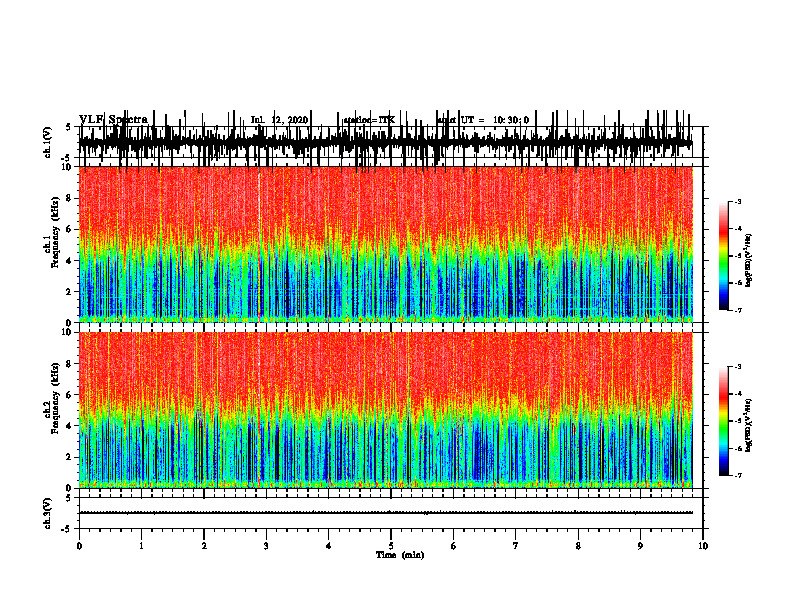This screenshot has height=612, width=792.
Task: Click the ch.2 color bar log(PSD) unit label
Action: pyautogui.click(x=749, y=424)
